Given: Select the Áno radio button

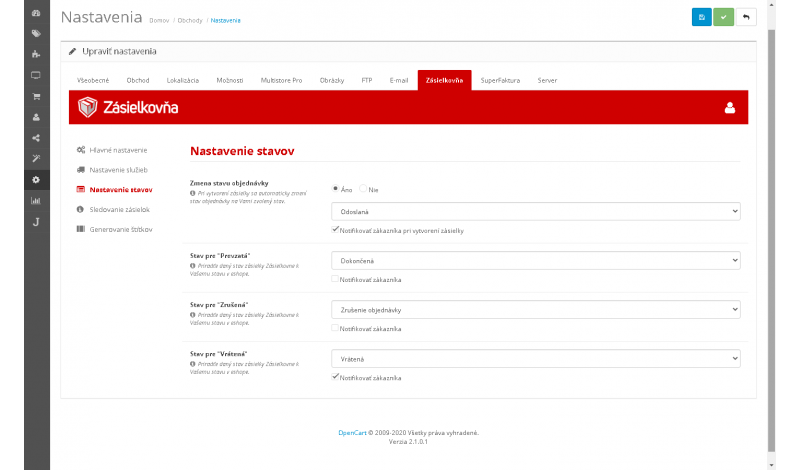Looking at the screenshot, I should point(335,188).
